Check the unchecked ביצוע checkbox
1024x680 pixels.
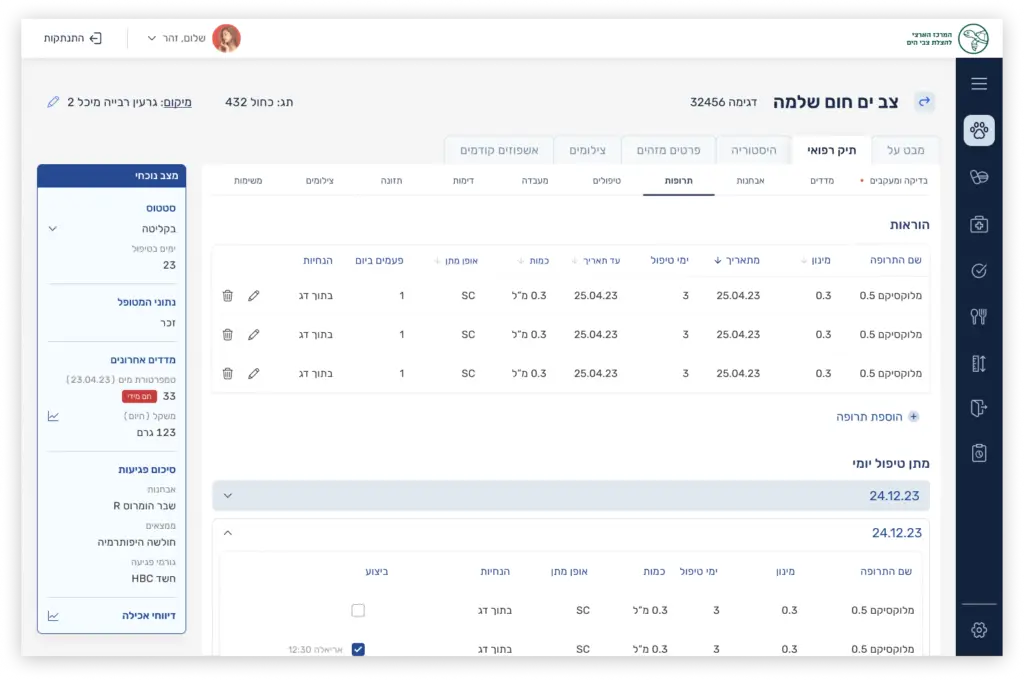pyautogui.click(x=358, y=610)
